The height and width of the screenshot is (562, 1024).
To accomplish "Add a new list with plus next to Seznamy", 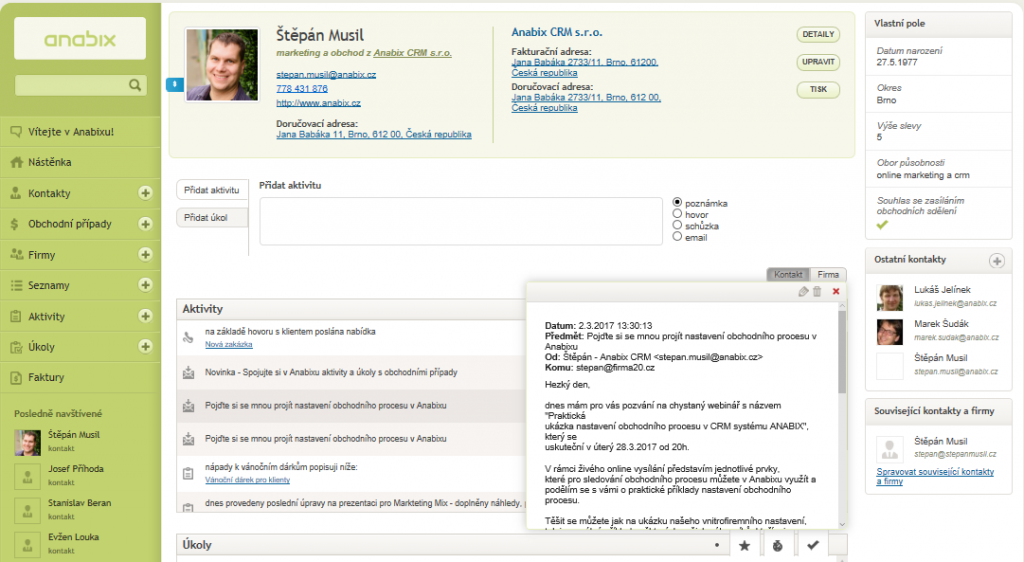I will pyautogui.click(x=145, y=285).
